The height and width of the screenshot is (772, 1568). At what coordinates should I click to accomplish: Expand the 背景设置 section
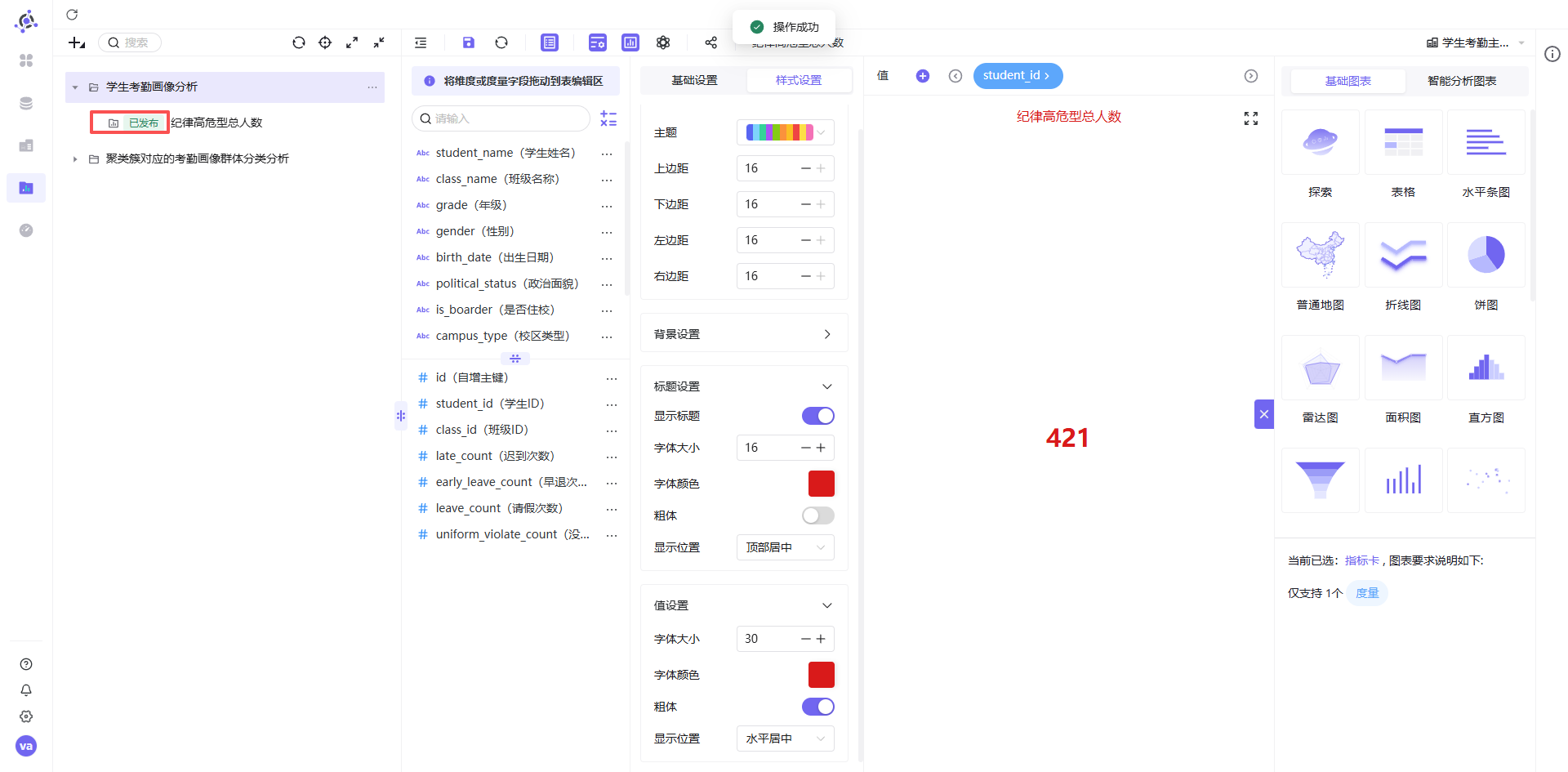(744, 334)
